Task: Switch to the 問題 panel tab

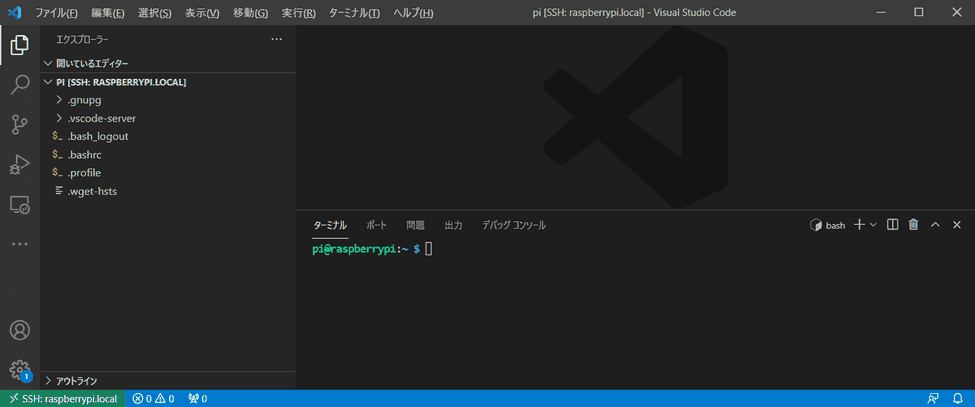Action: coord(415,225)
